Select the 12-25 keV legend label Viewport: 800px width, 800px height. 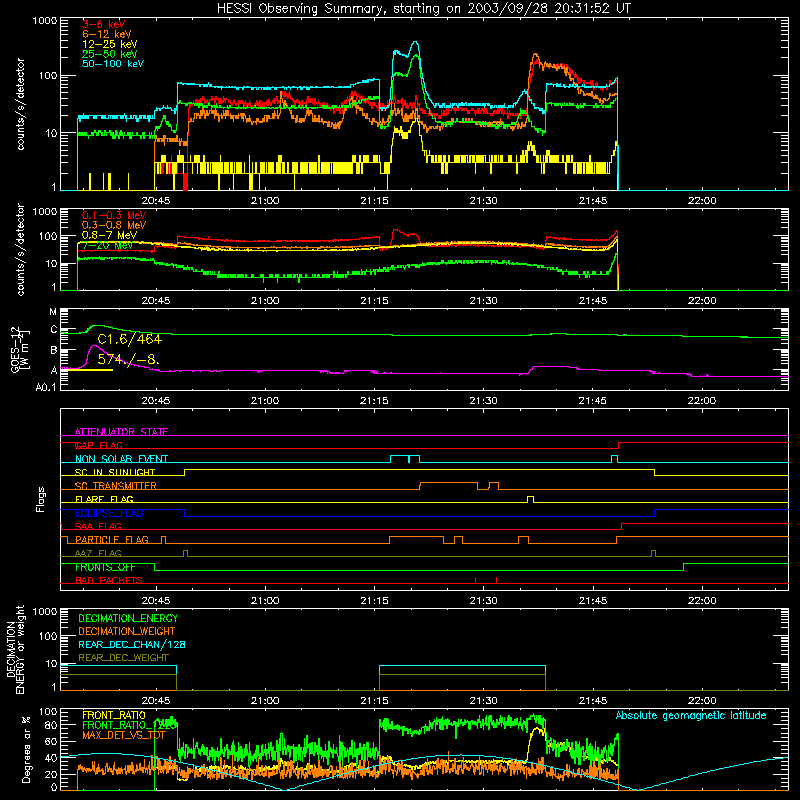tap(110, 44)
